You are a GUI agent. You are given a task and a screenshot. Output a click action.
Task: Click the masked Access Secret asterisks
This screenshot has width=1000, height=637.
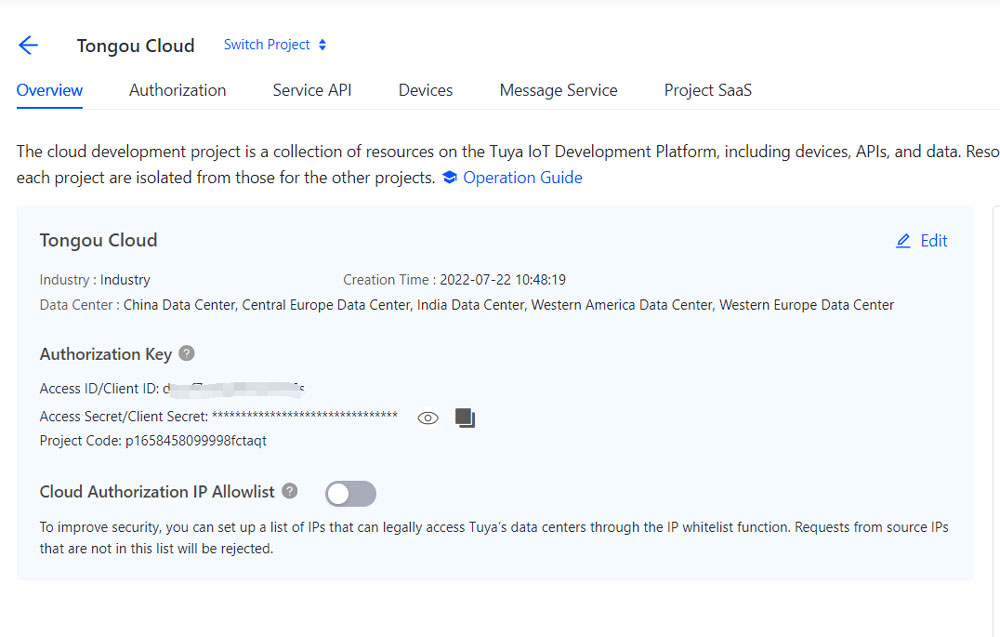point(304,416)
